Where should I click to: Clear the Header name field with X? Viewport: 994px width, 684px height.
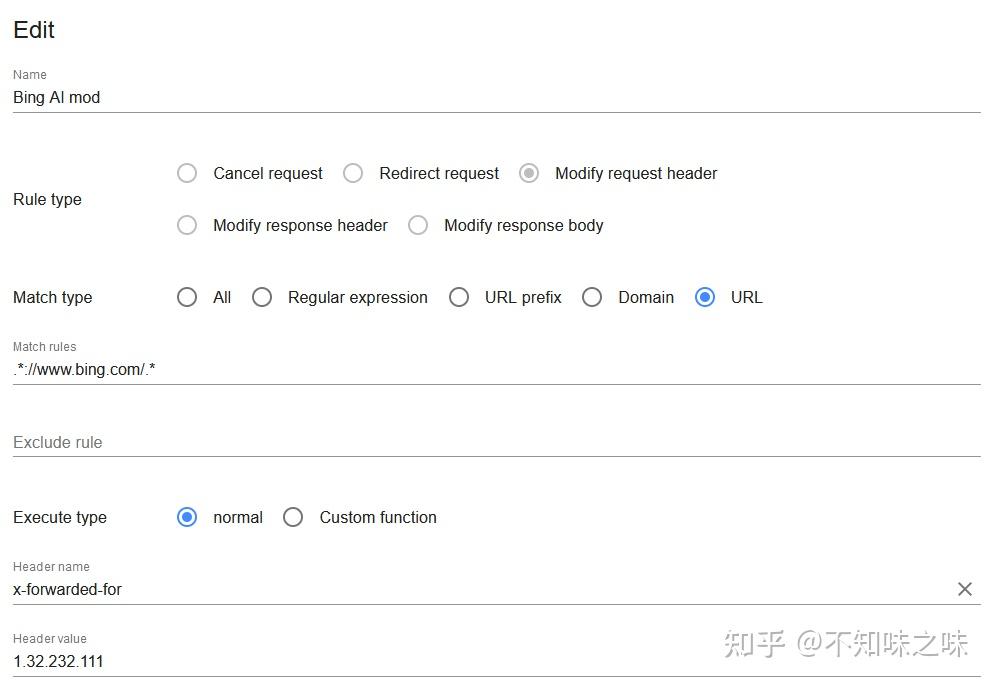(x=964, y=589)
